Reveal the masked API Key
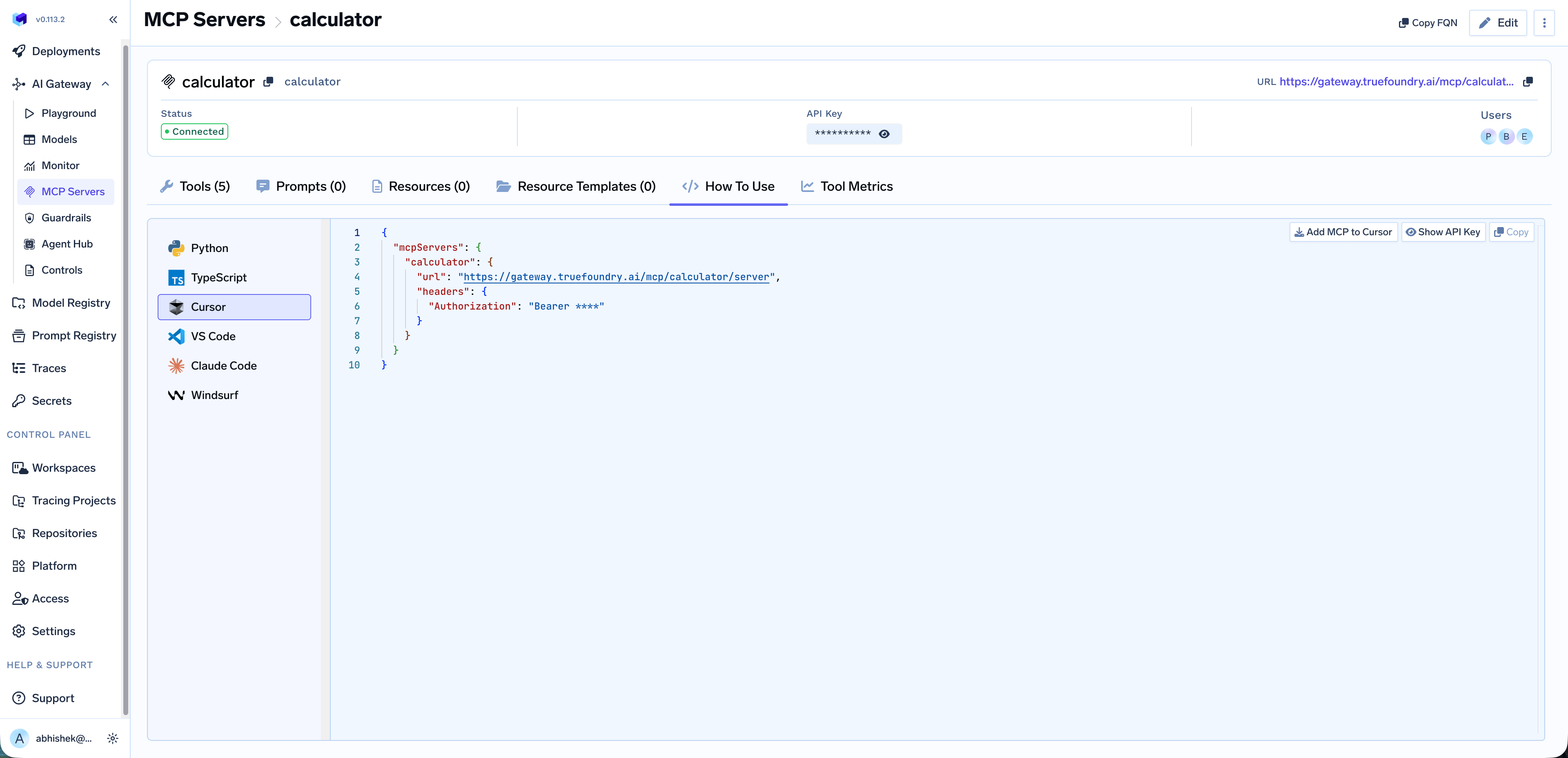 (x=884, y=134)
